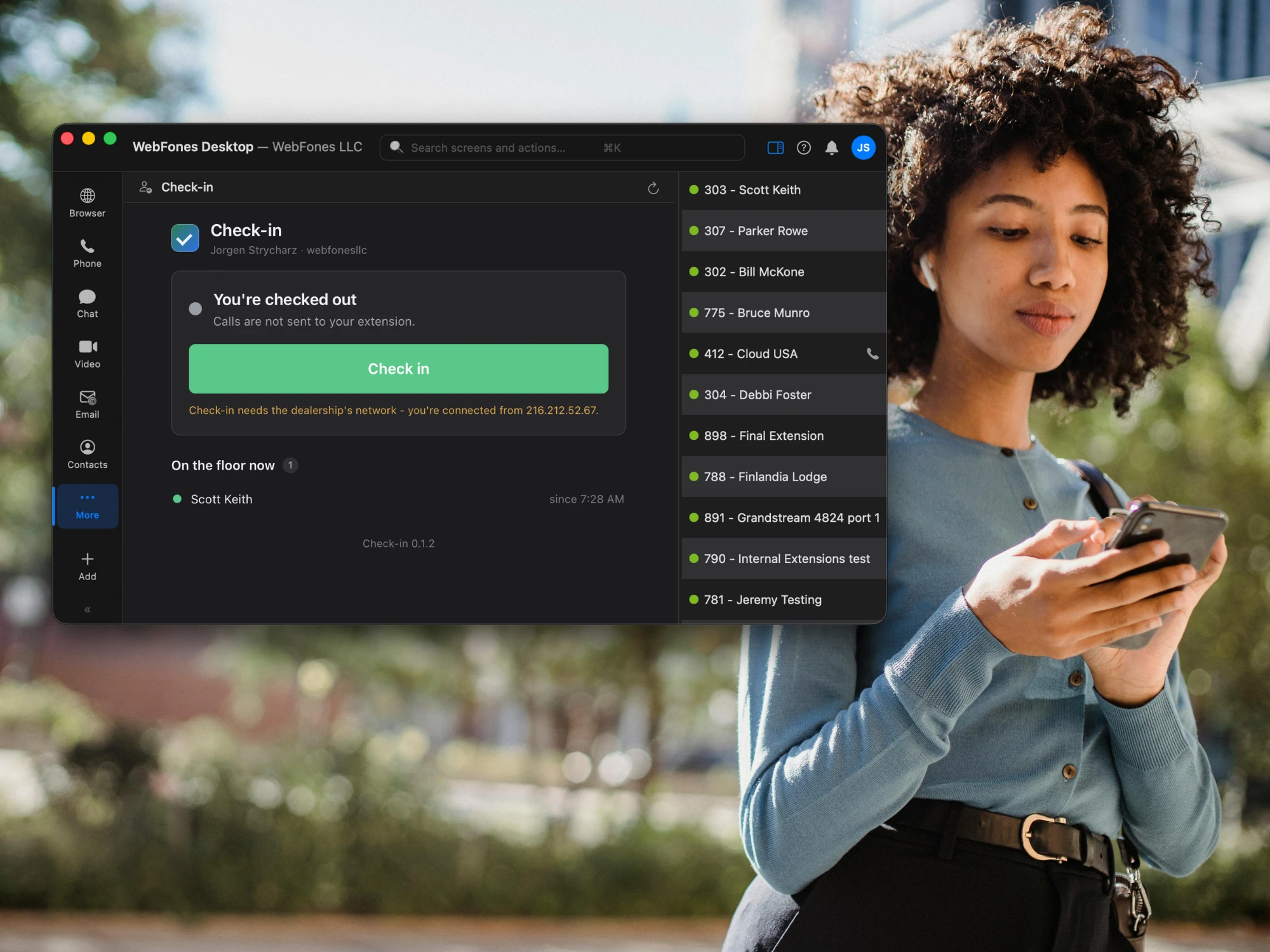Open the Phone sidebar section

88,253
